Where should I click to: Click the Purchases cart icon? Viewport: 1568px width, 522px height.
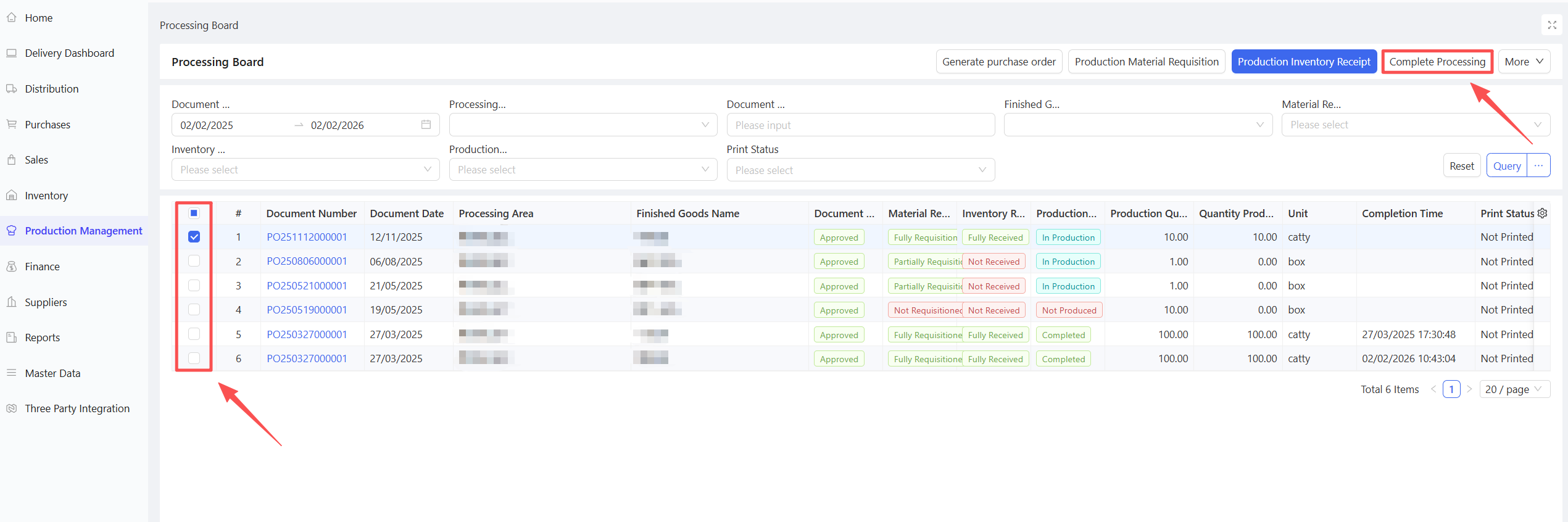click(12, 125)
